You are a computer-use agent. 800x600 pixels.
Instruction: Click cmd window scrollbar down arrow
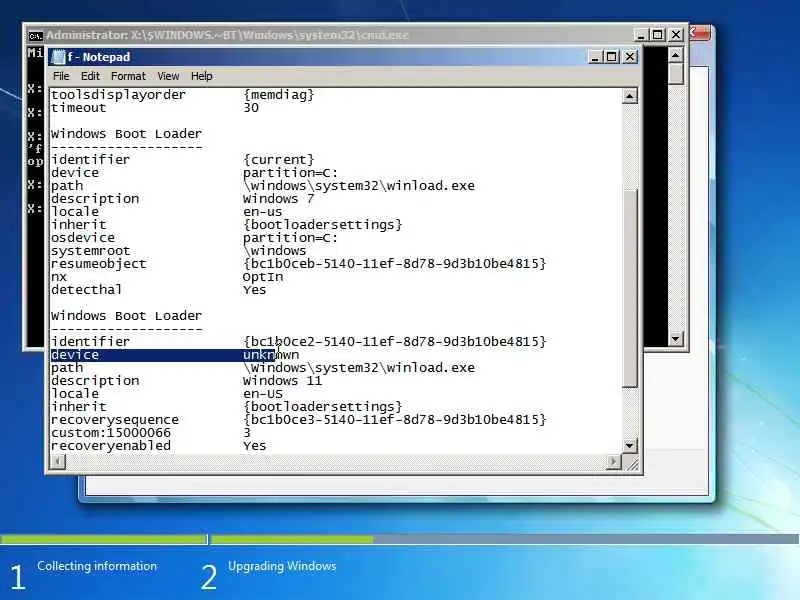click(675, 338)
